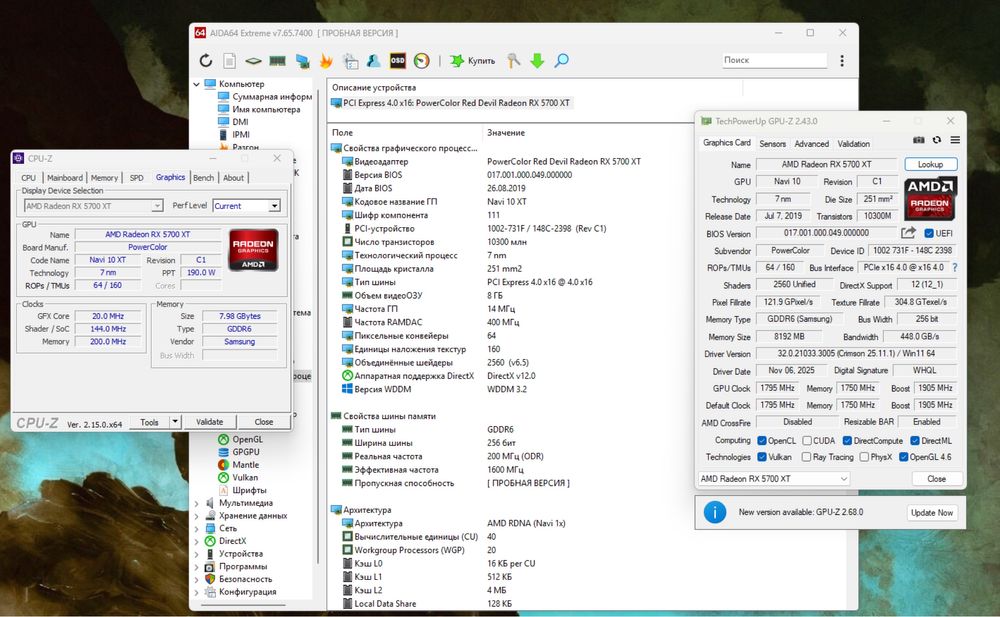
Task: Toggle the OpenCL checkbox in GPU-Z
Action: pos(761,441)
